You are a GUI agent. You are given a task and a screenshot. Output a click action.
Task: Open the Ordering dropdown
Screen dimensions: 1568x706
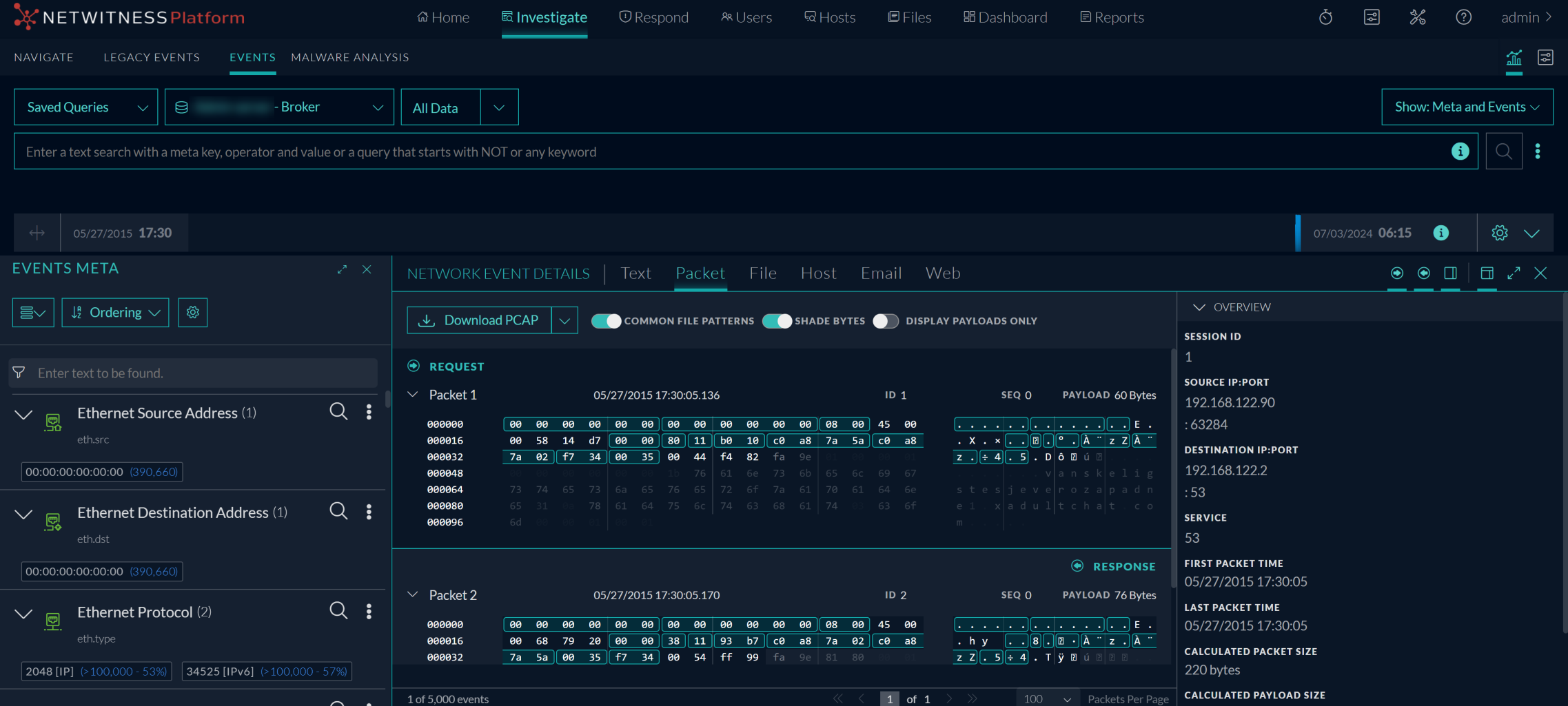115,313
